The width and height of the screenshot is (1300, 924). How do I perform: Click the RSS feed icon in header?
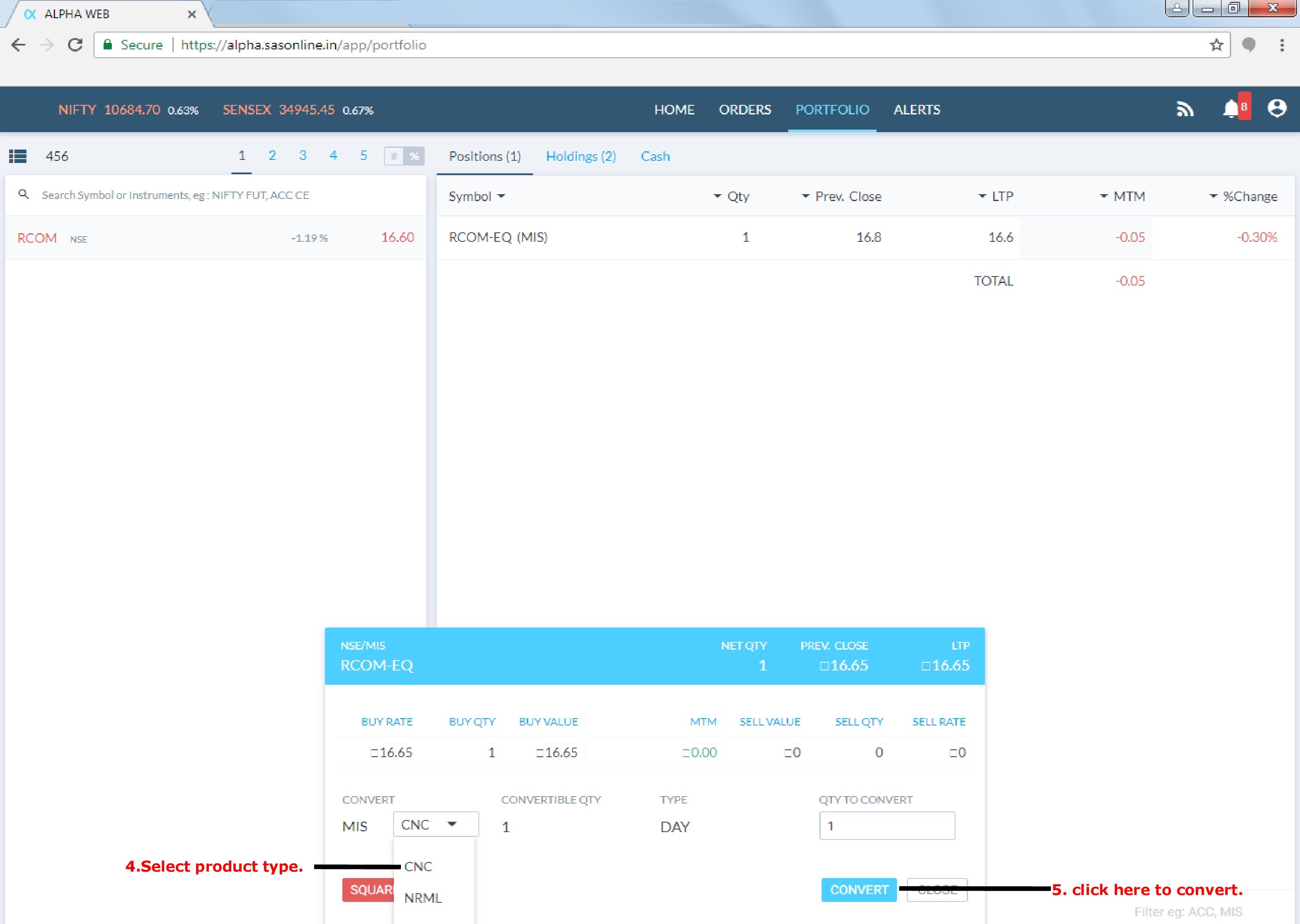(1184, 109)
